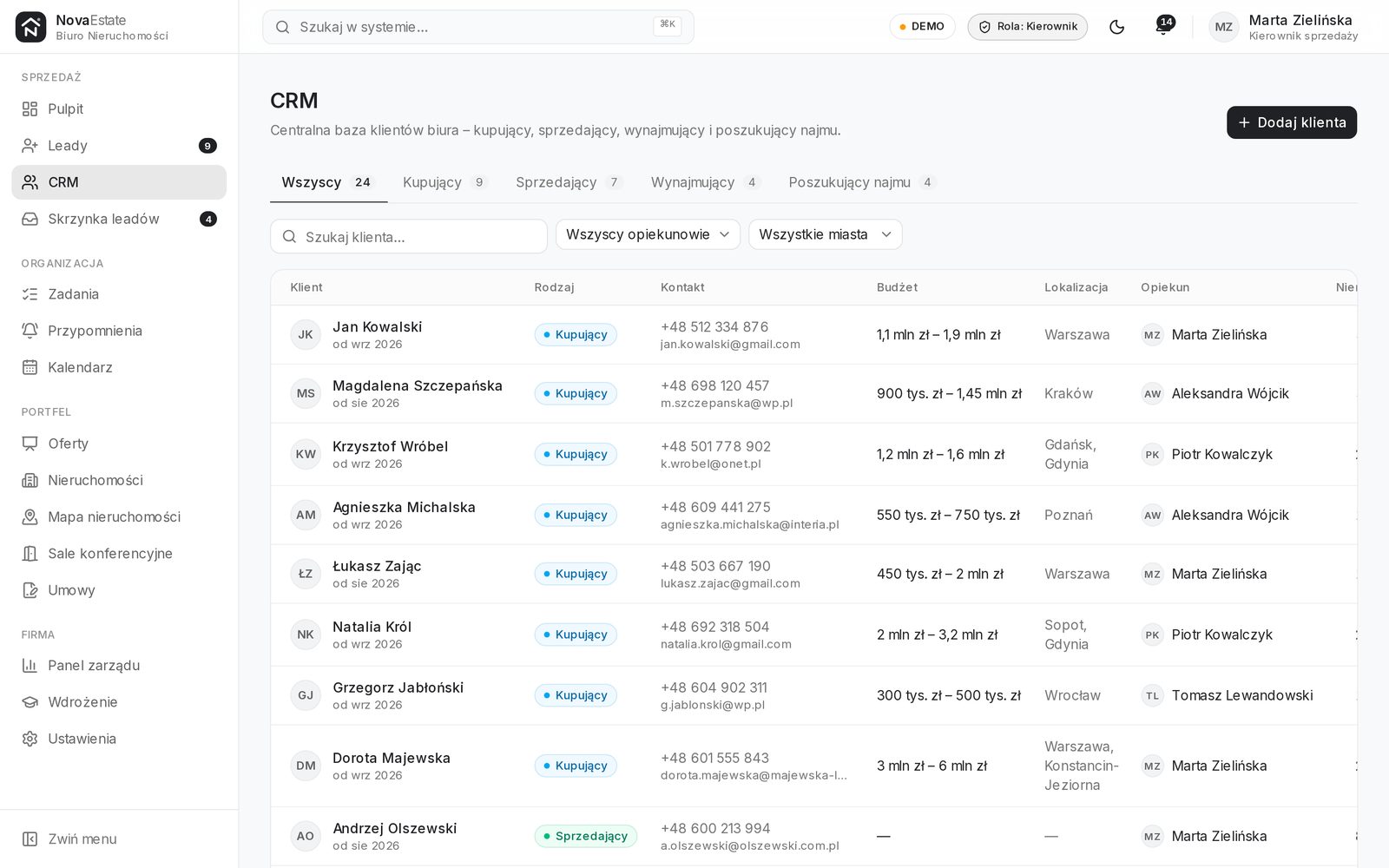Viewport: 1389px width, 868px height.
Task: Open notifications bell with badge 14
Action: [x=1163, y=27]
